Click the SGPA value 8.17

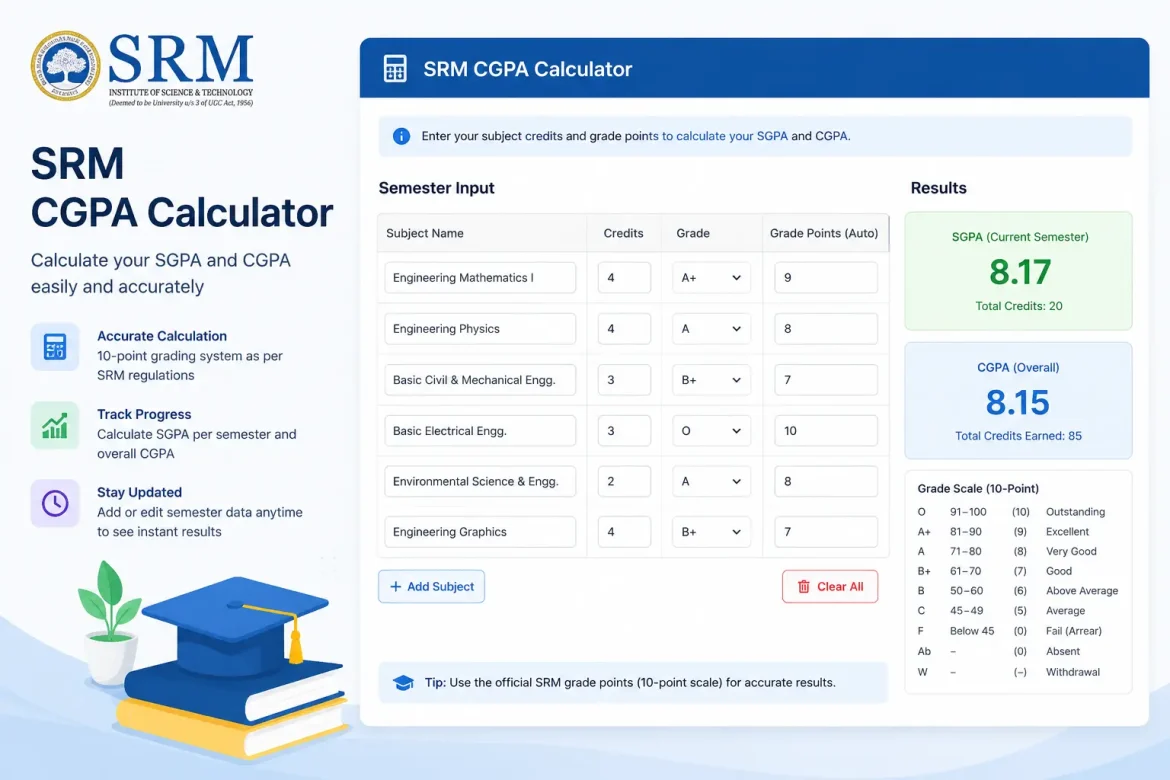1019,272
